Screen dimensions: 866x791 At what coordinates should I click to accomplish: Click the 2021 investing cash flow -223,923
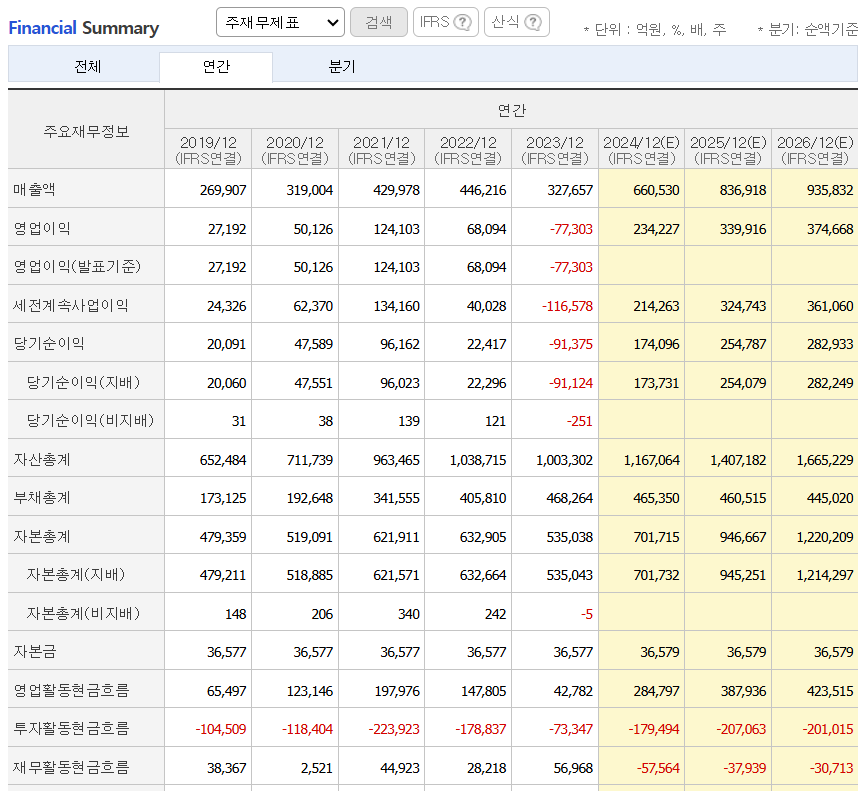pos(394,729)
